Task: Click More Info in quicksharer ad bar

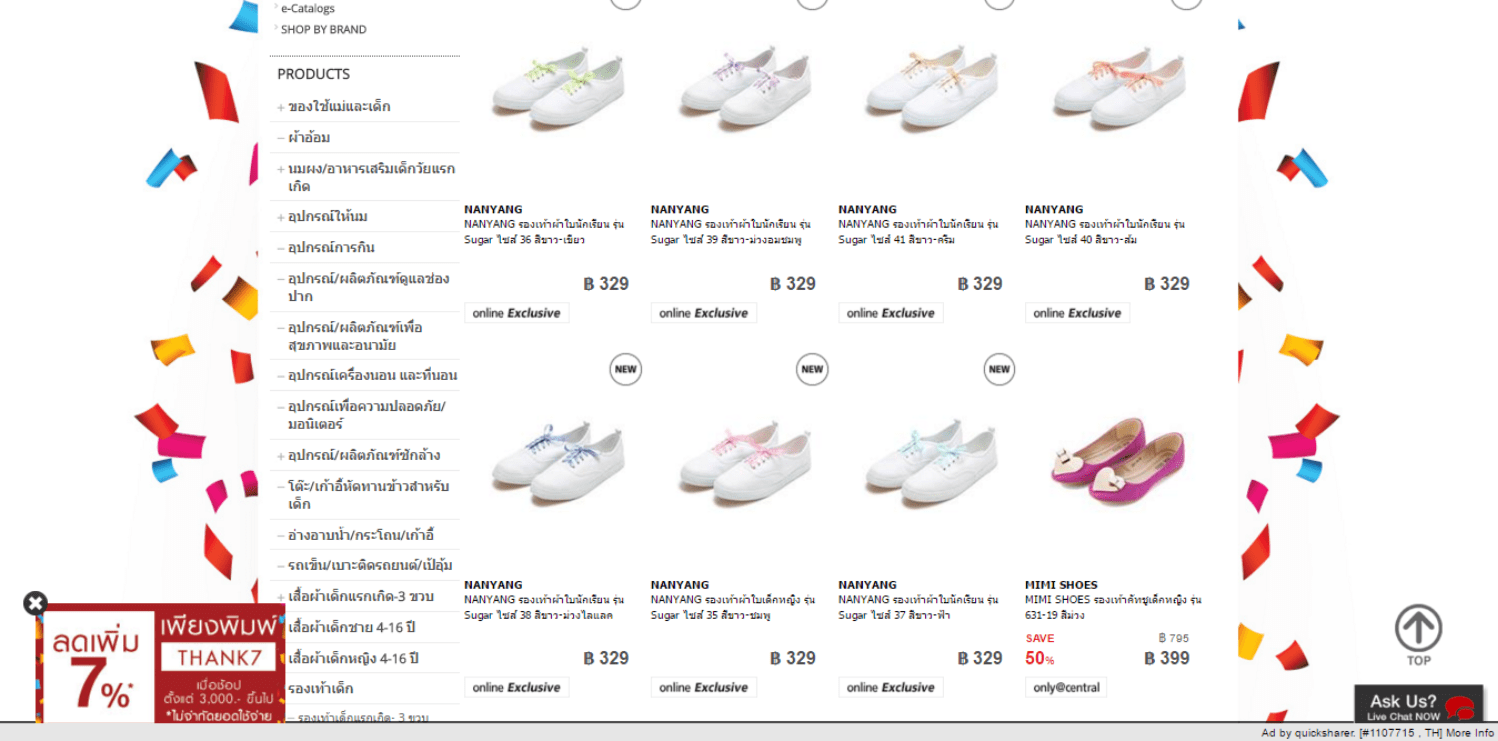Action: coord(1470,733)
